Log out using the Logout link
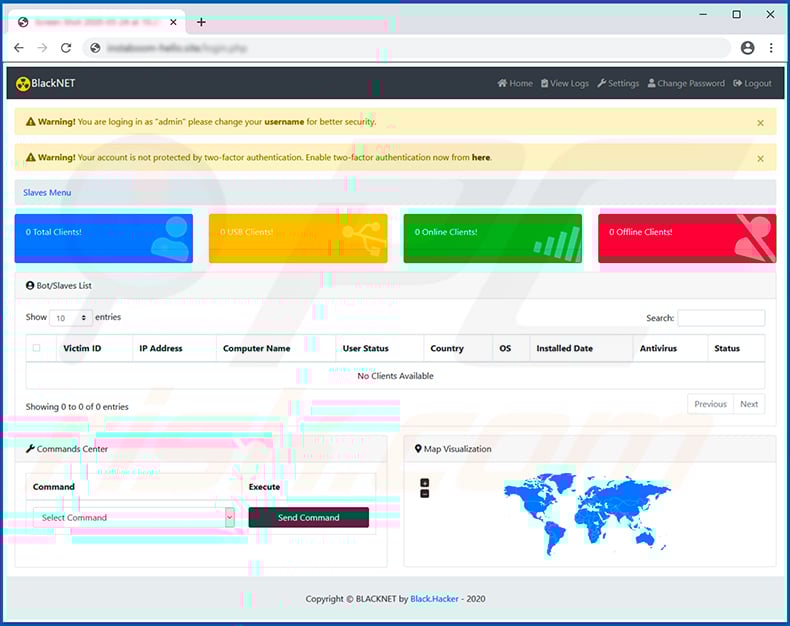This screenshot has width=790, height=626. pos(753,83)
